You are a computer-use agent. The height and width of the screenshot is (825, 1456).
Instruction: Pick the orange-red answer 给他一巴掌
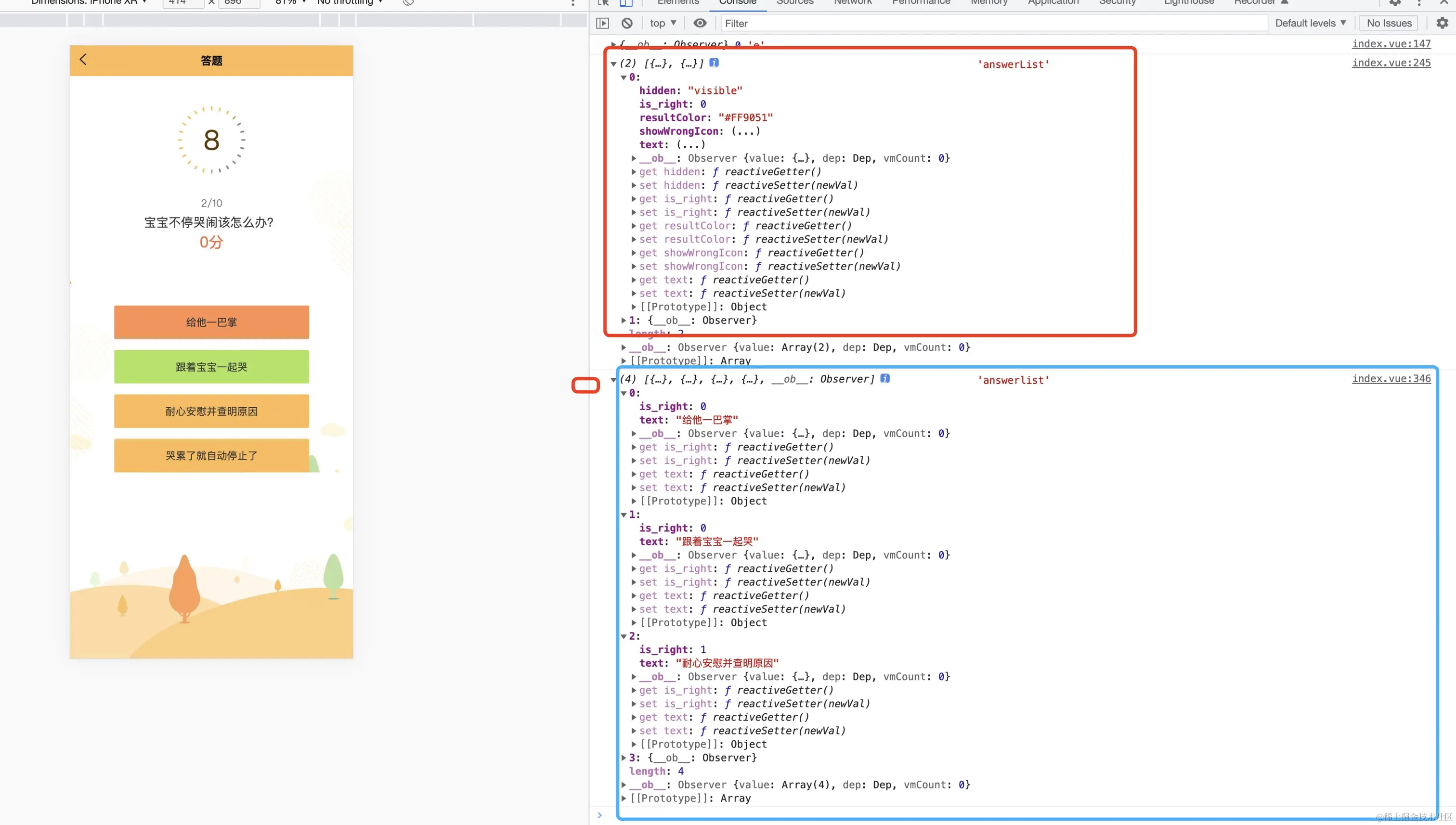tap(211, 322)
